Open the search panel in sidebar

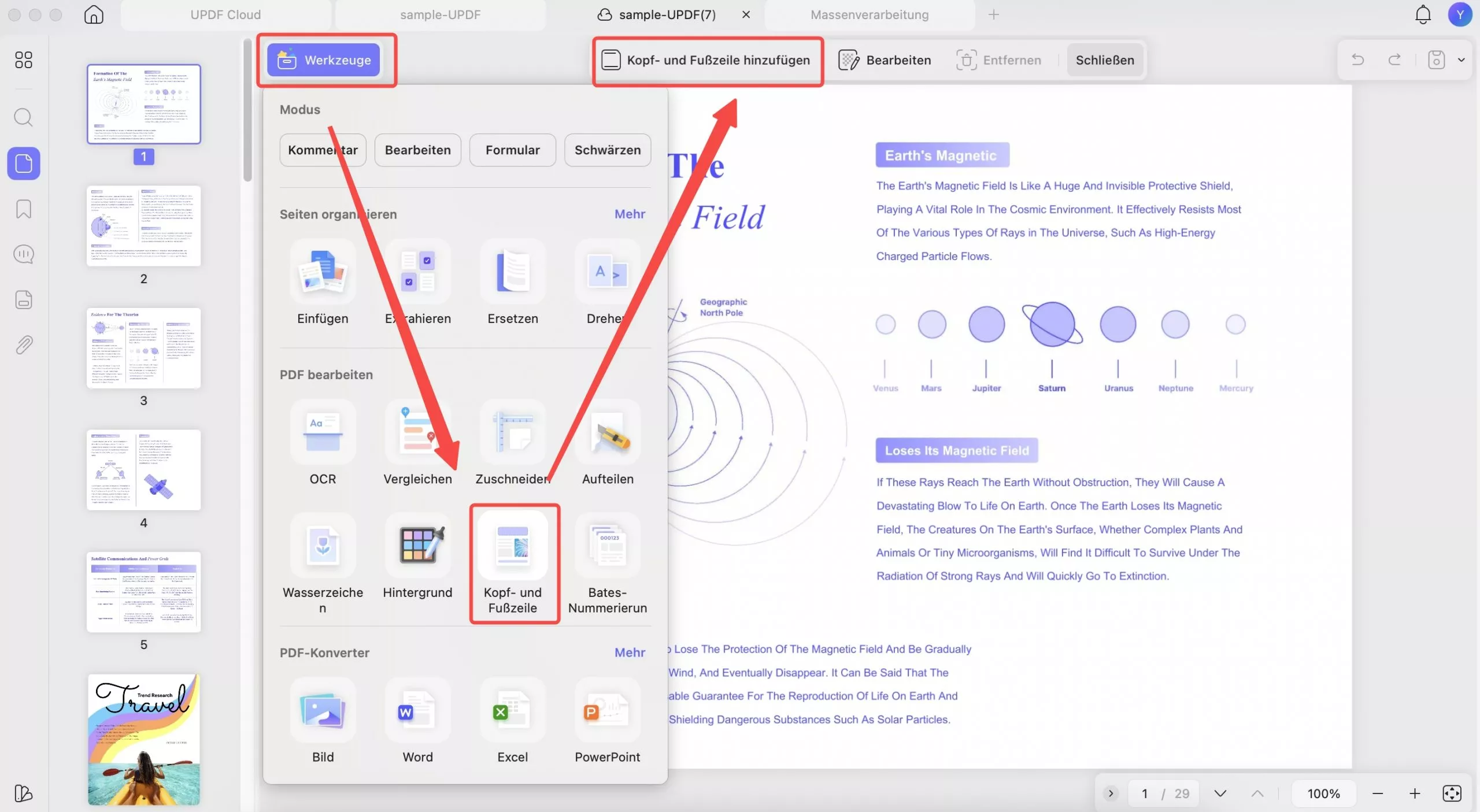tap(24, 117)
